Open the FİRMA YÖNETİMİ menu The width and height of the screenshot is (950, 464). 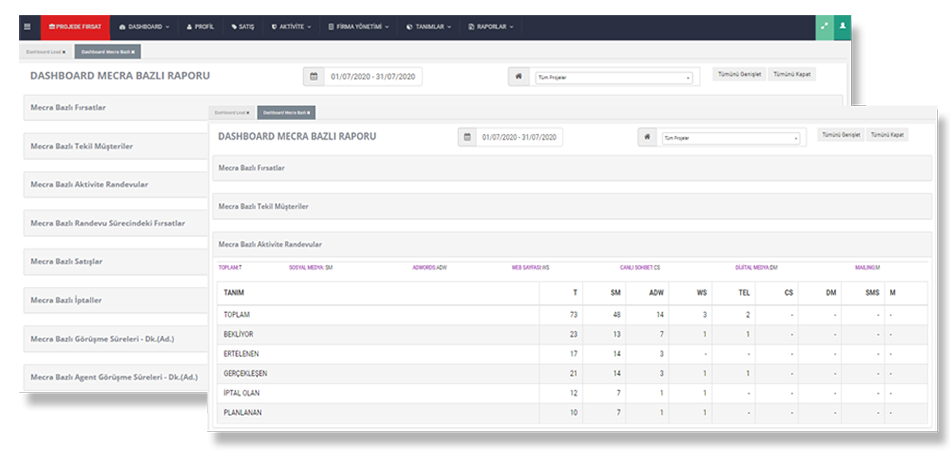(365, 26)
